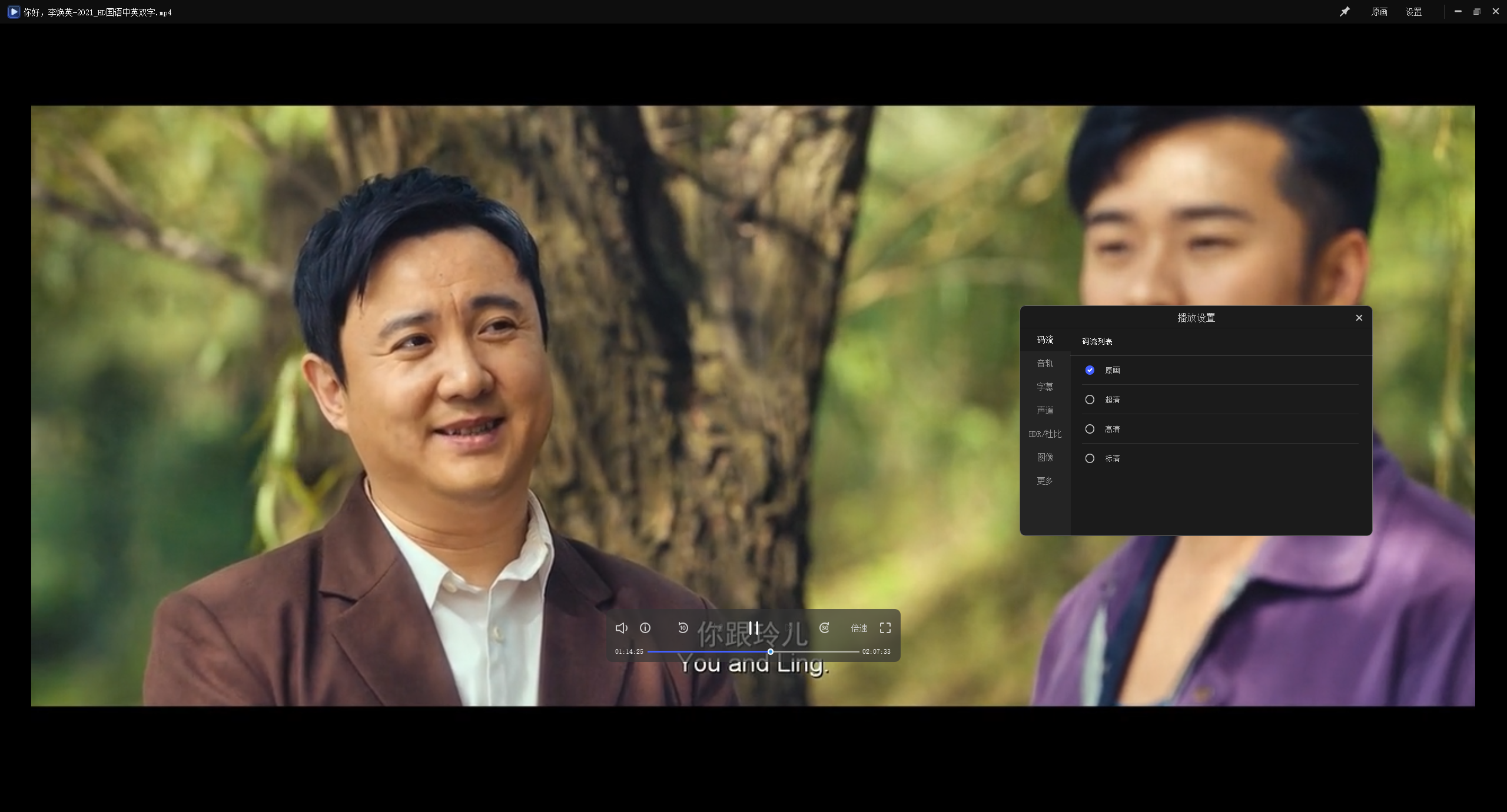Select the 标清 stream quality
Screen dimensions: 1507x812
(1090, 458)
